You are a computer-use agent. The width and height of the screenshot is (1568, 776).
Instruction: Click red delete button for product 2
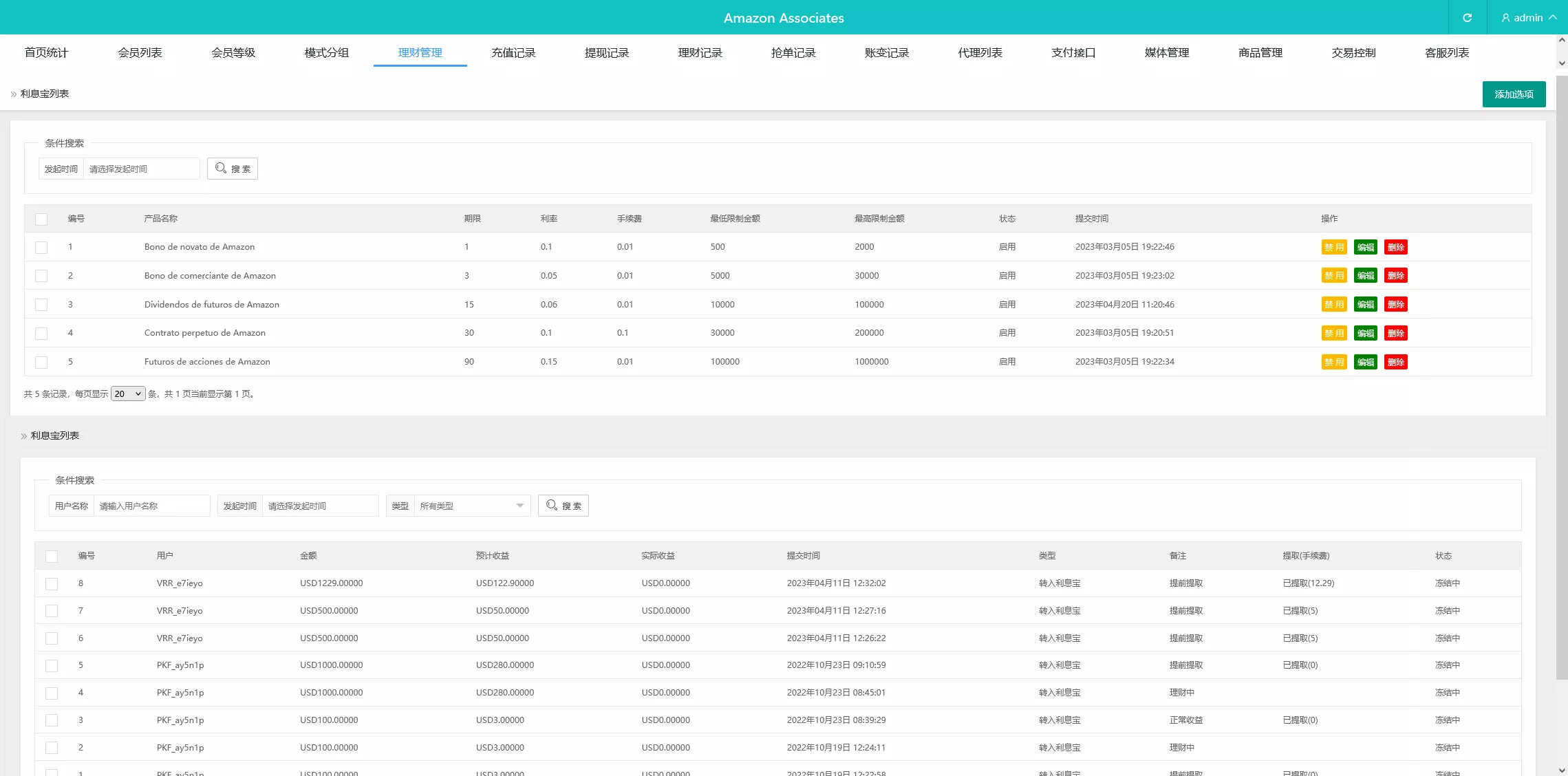1395,276
